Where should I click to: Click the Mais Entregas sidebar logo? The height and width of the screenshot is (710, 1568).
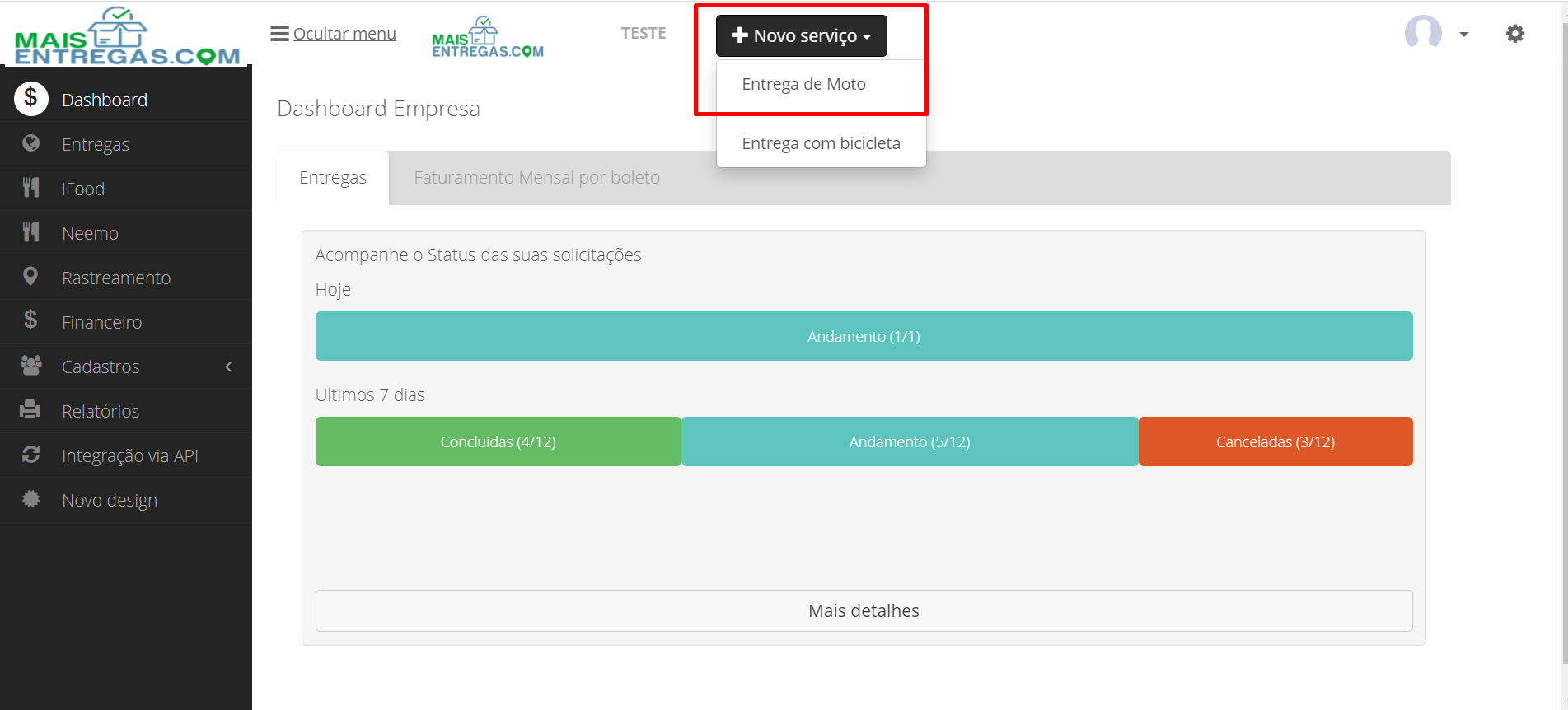pos(127,35)
